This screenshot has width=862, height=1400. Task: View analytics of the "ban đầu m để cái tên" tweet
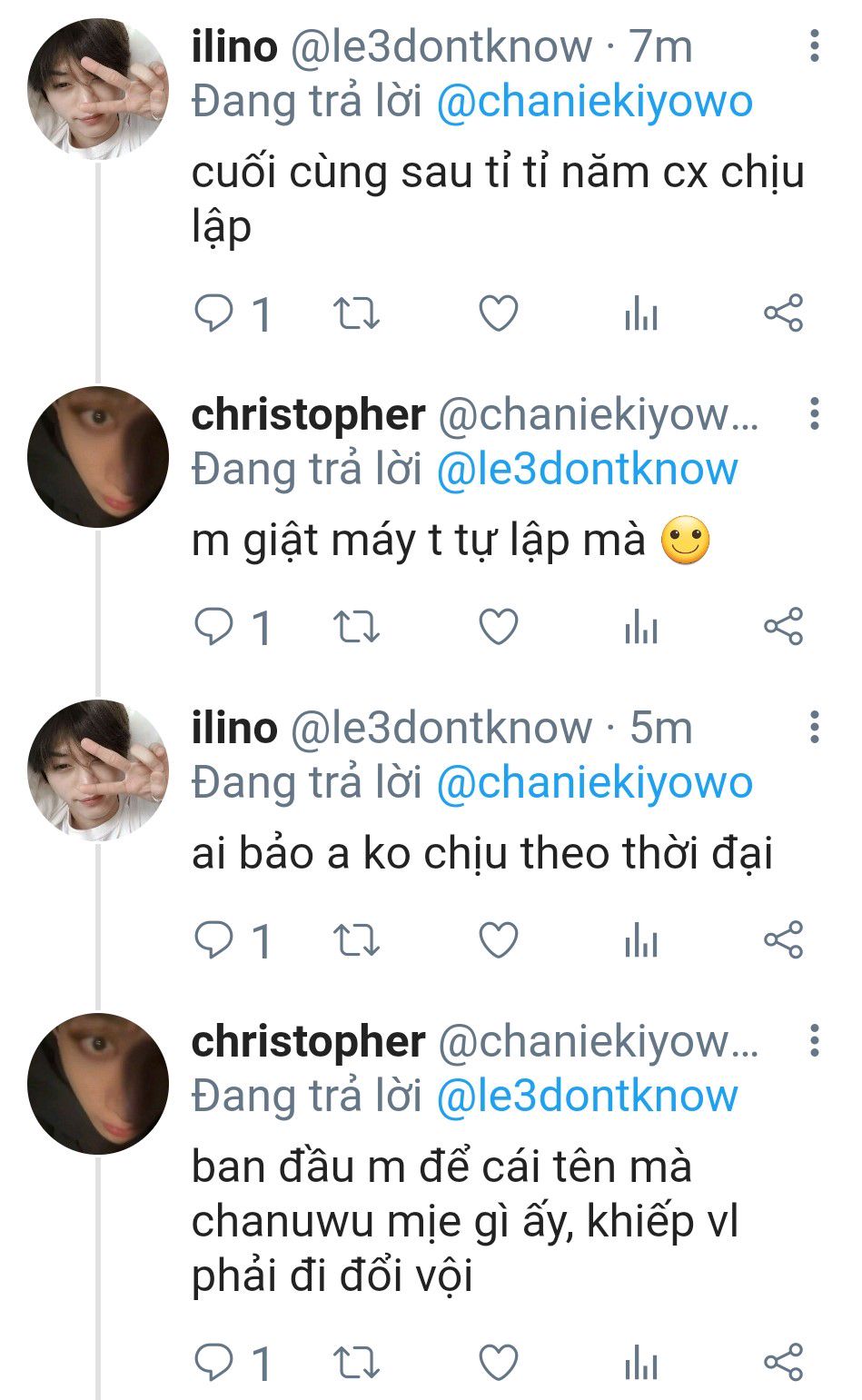[x=641, y=1363]
